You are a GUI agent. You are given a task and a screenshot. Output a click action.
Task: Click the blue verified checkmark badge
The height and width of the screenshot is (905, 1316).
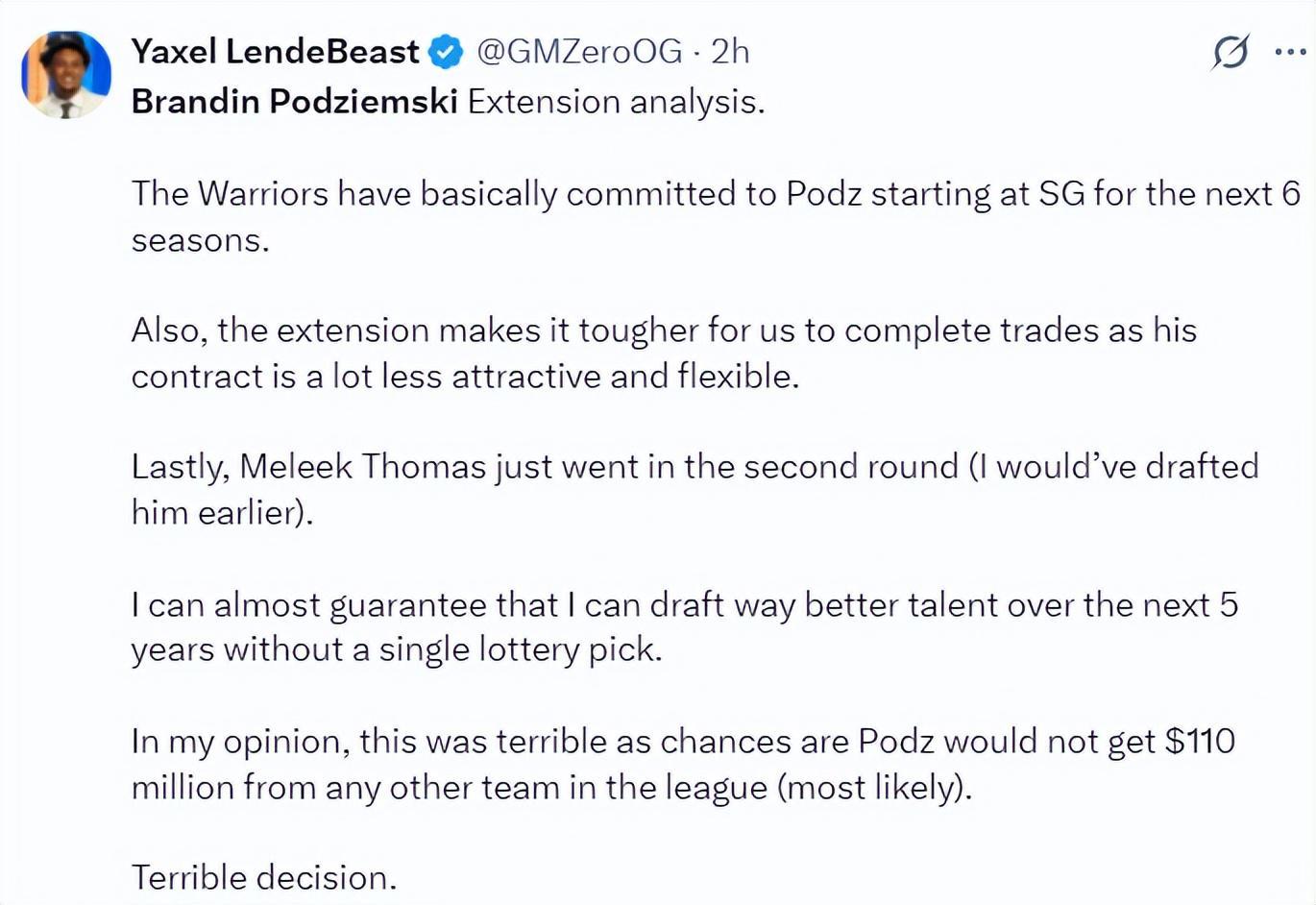click(x=446, y=52)
